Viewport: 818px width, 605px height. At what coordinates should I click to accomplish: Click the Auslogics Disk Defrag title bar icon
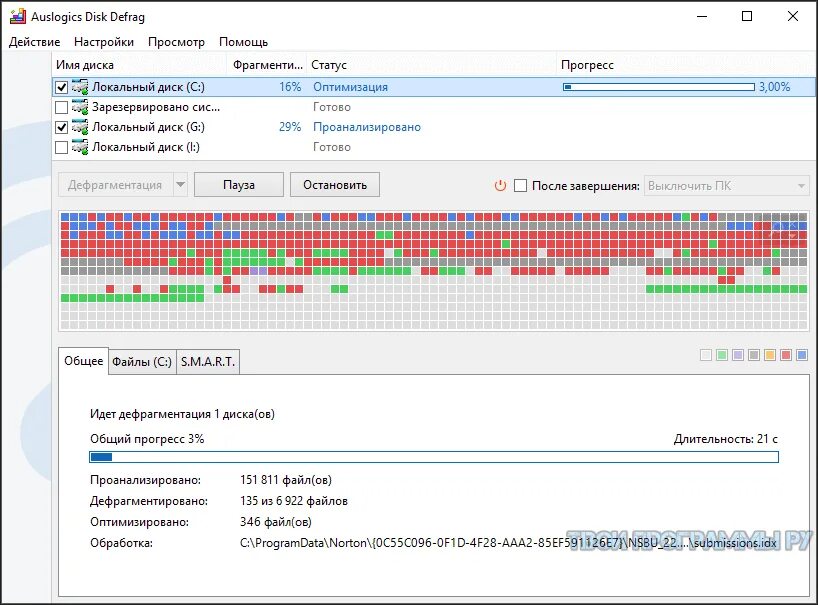pyautogui.click(x=18, y=16)
